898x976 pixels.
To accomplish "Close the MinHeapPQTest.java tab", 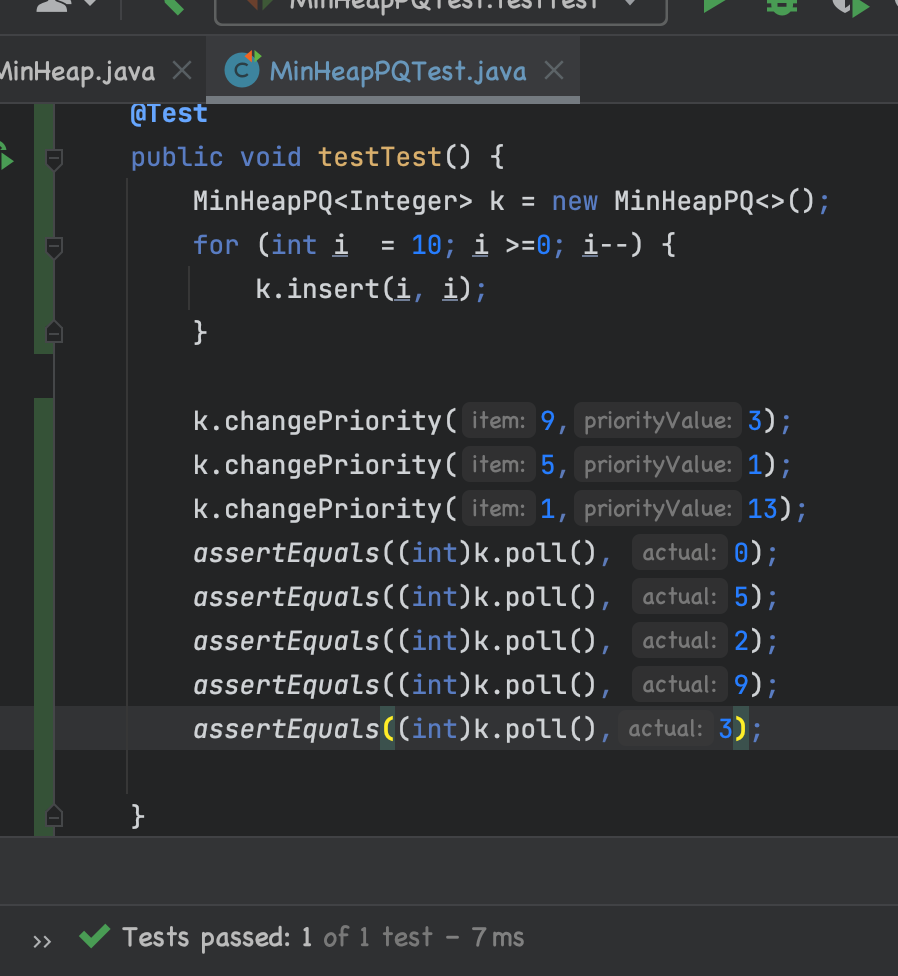I will click(553, 71).
